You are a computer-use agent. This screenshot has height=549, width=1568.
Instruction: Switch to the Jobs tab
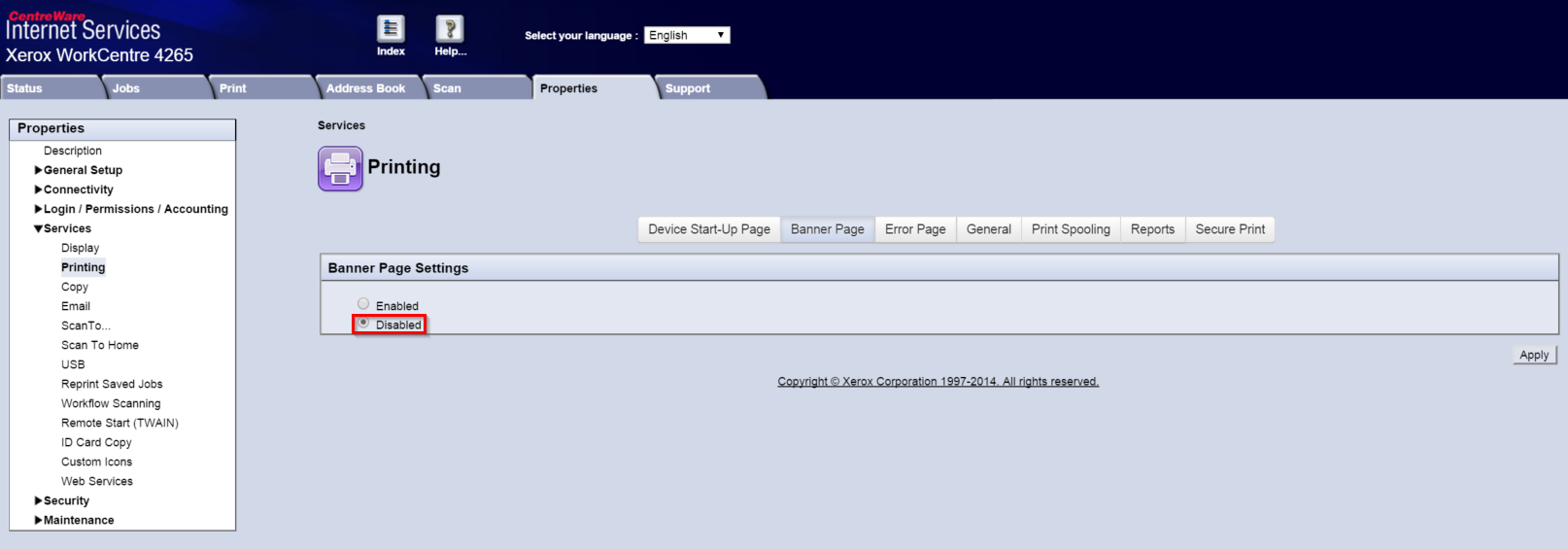click(x=126, y=88)
